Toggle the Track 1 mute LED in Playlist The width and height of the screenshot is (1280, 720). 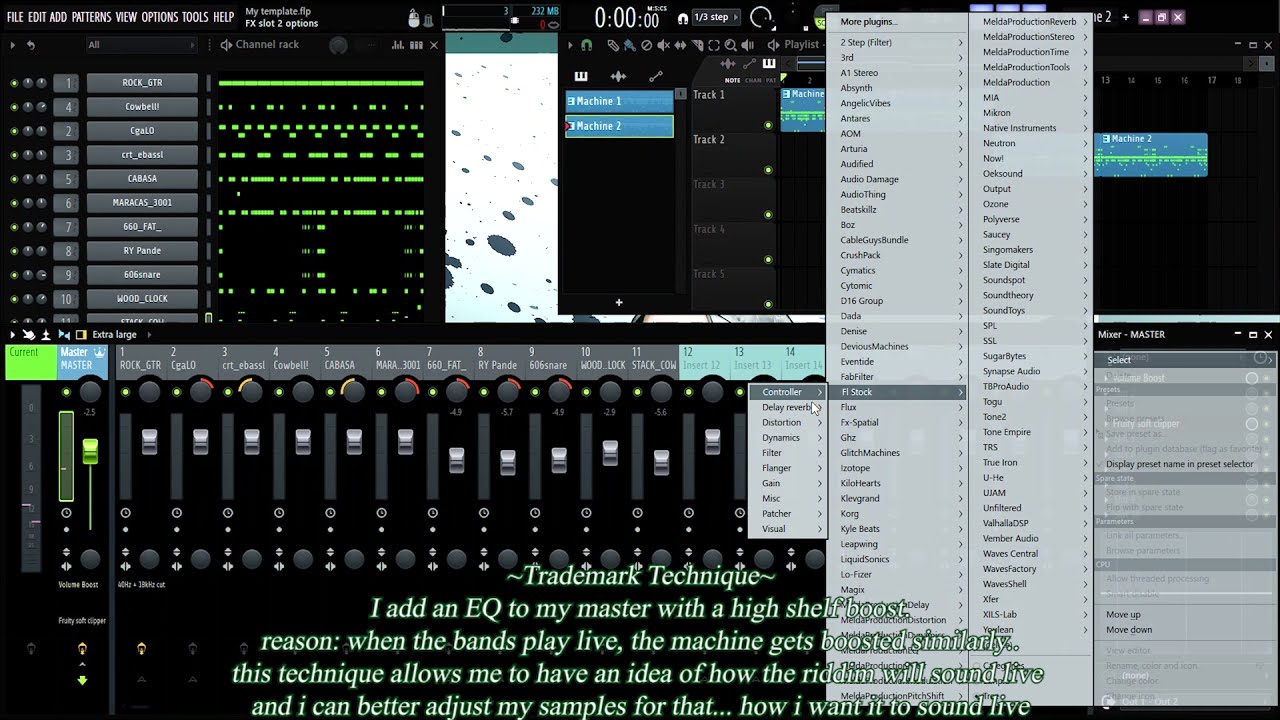pos(768,125)
